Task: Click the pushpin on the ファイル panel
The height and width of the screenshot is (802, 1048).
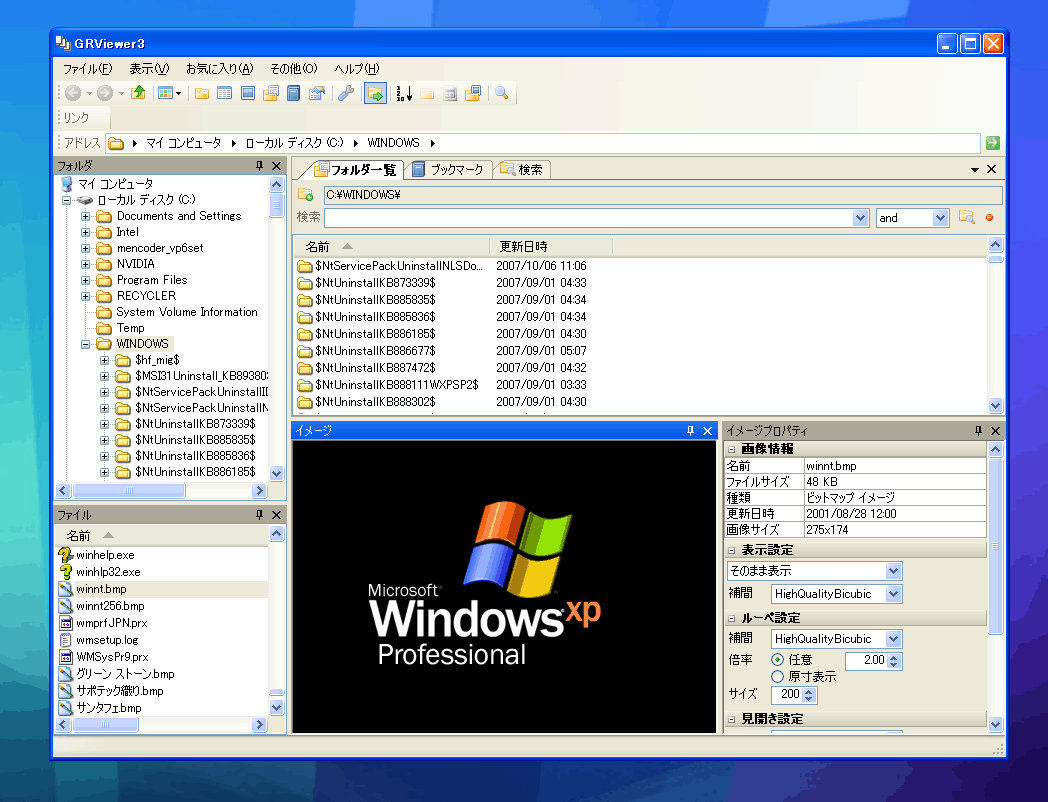Action: click(x=259, y=515)
